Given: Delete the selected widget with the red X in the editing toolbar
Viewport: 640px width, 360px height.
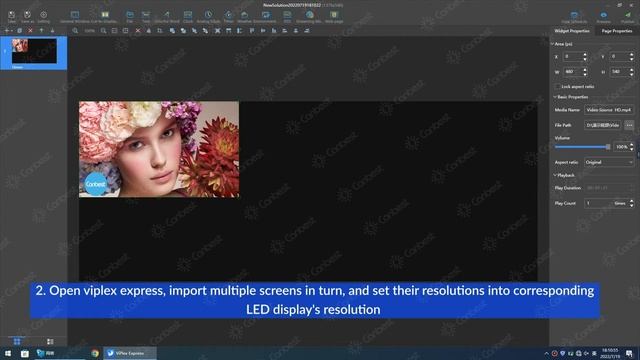Looking at the screenshot, I should pos(138,31).
